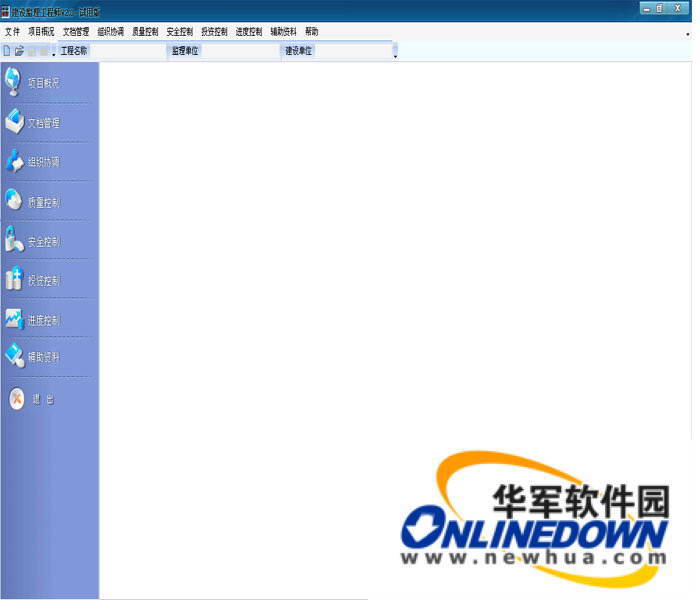The image size is (700, 600).
Task: Select the 进度控制 chart icon in sidebar
Action: pos(14,319)
